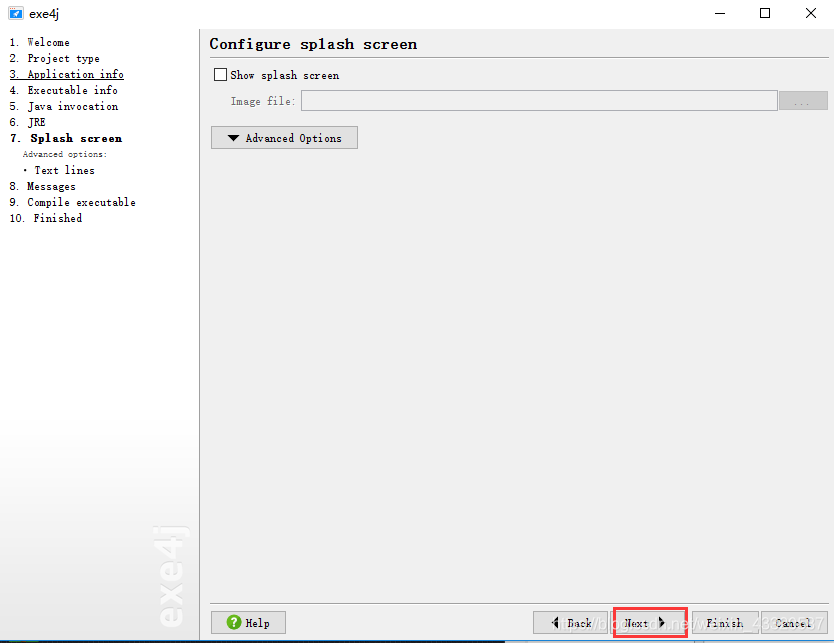Click the Back button

click(x=570, y=622)
